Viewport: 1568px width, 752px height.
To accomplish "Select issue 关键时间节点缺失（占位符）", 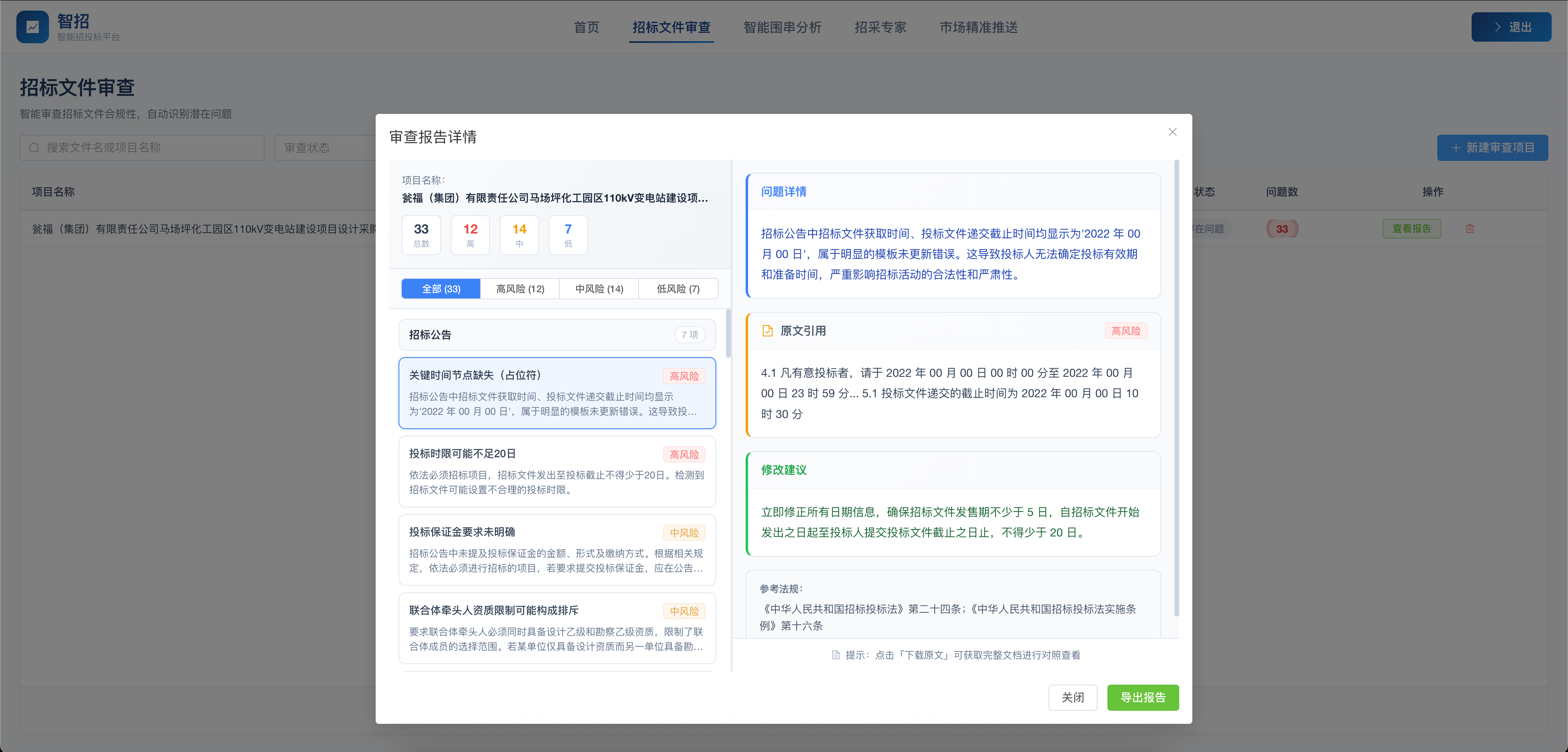I will (557, 393).
